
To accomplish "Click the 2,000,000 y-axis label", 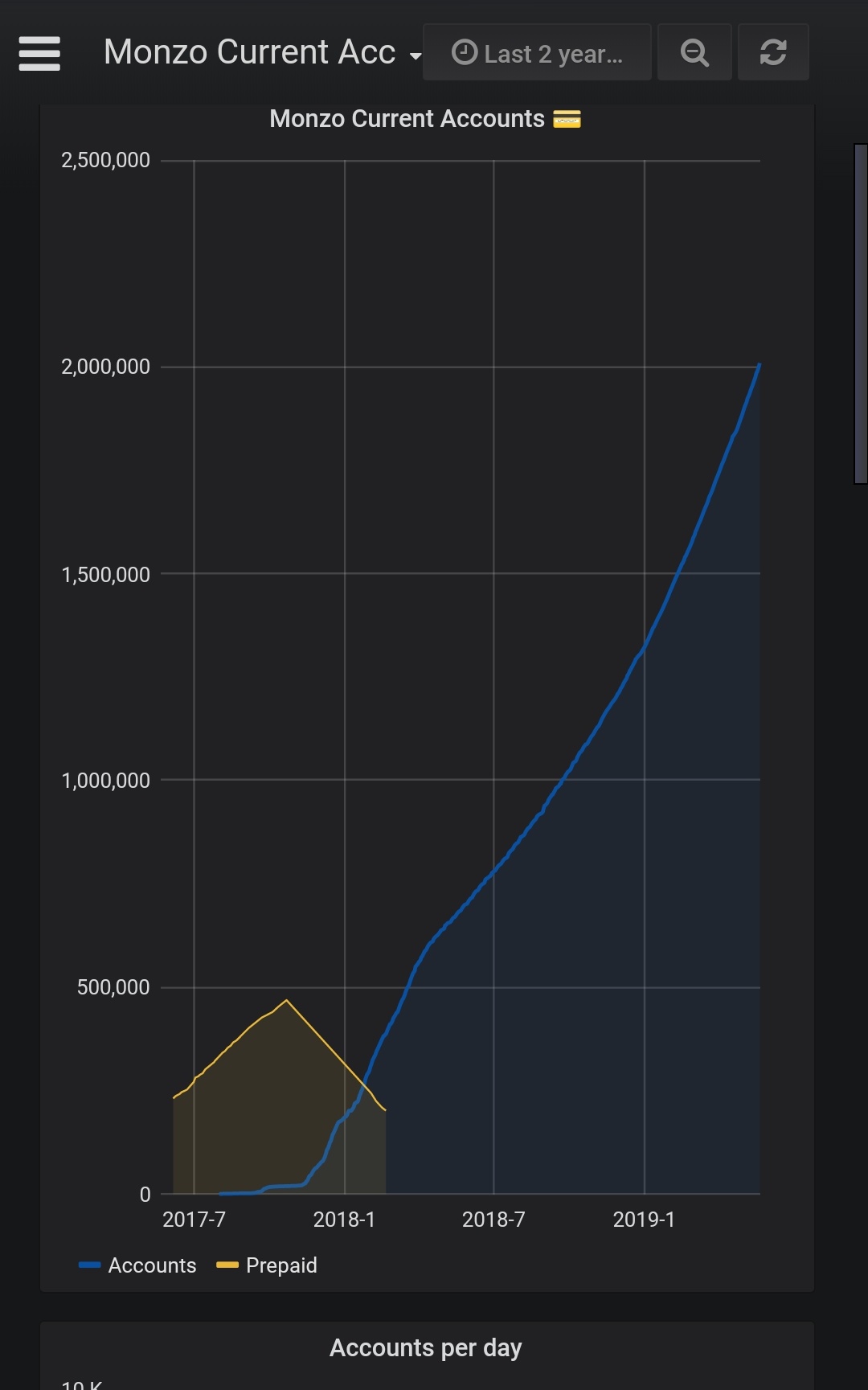I will pos(105,367).
